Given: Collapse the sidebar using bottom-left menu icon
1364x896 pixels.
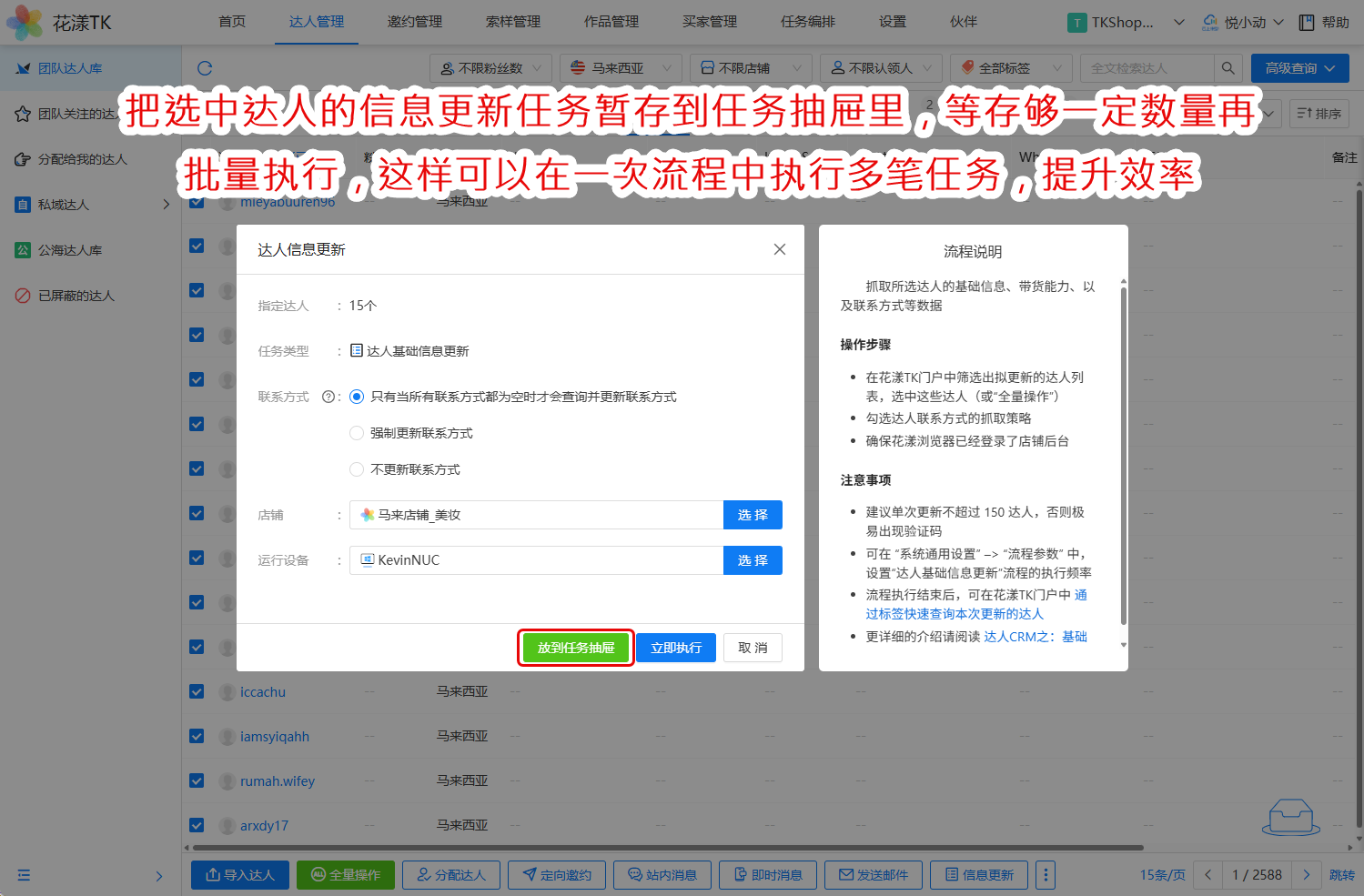Looking at the screenshot, I should point(24,875).
